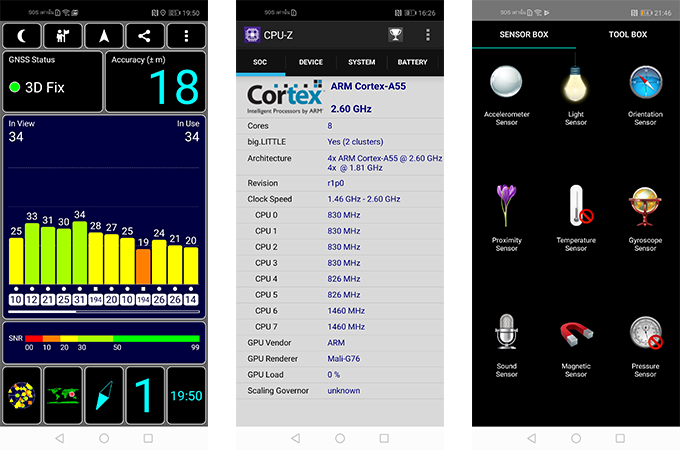680x450 pixels.
Task: Tap the share icon in GPS toolbar
Action: pyautogui.click(x=145, y=36)
